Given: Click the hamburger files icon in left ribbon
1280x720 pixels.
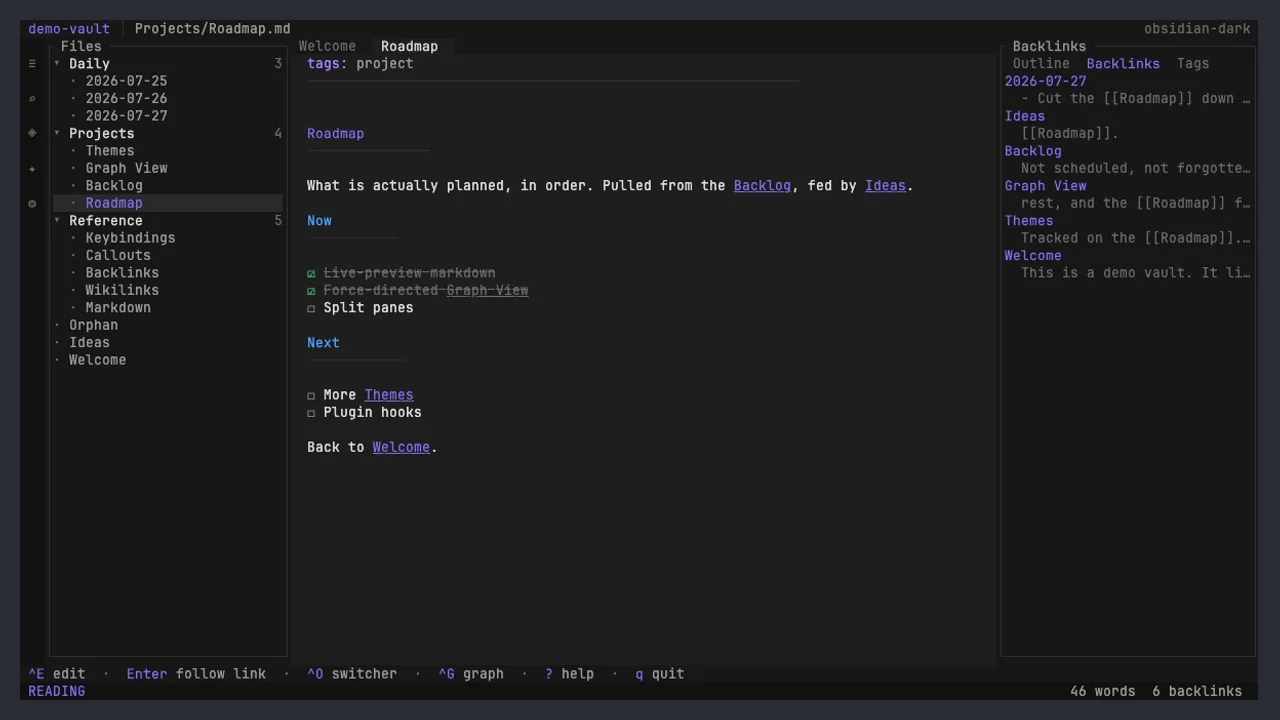Looking at the screenshot, I should click(x=32, y=64).
